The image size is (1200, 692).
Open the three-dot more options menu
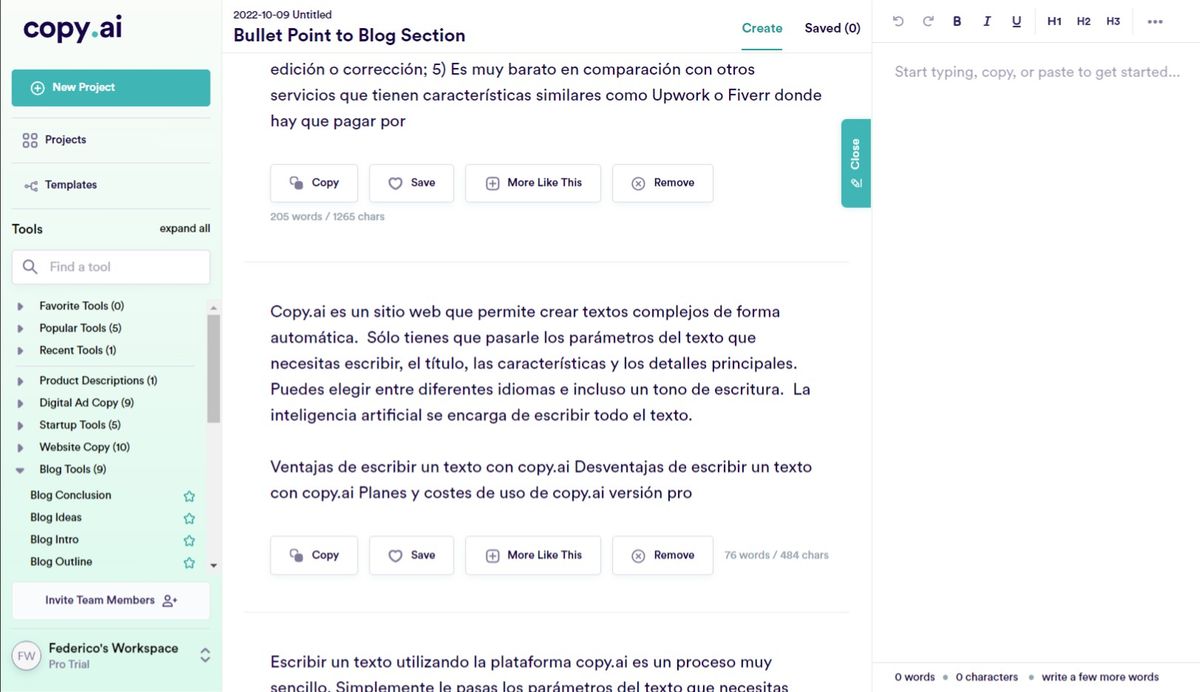coord(1155,22)
